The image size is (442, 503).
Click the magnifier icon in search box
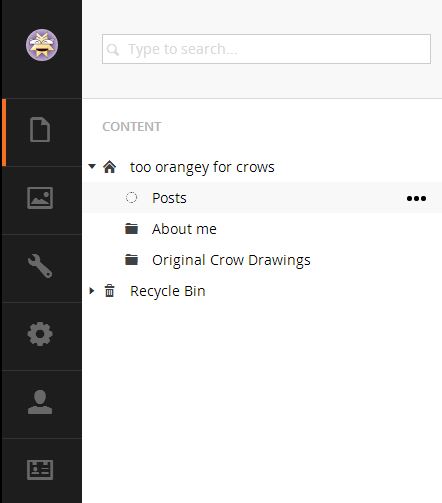113,50
